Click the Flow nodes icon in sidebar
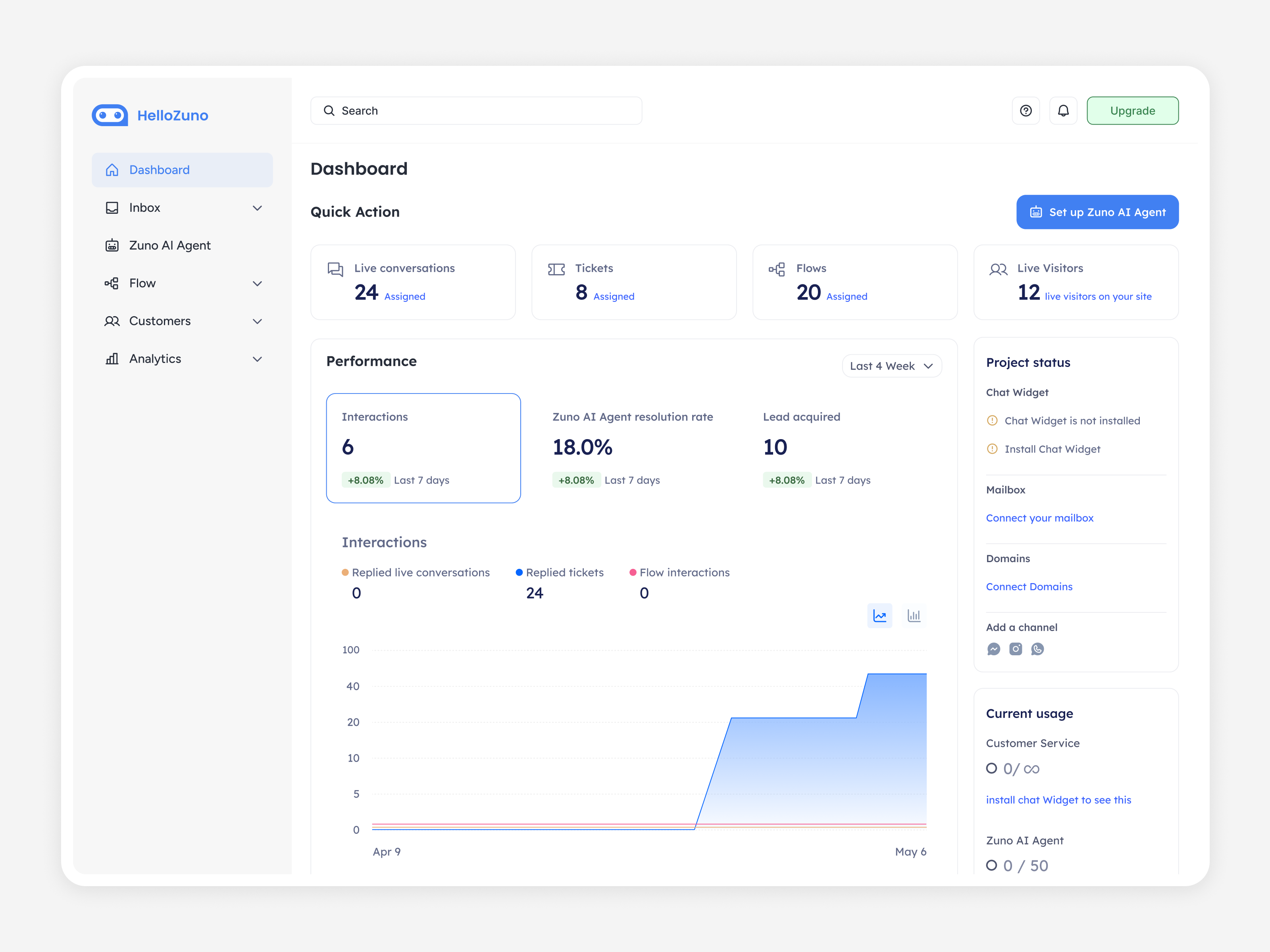 pos(112,284)
